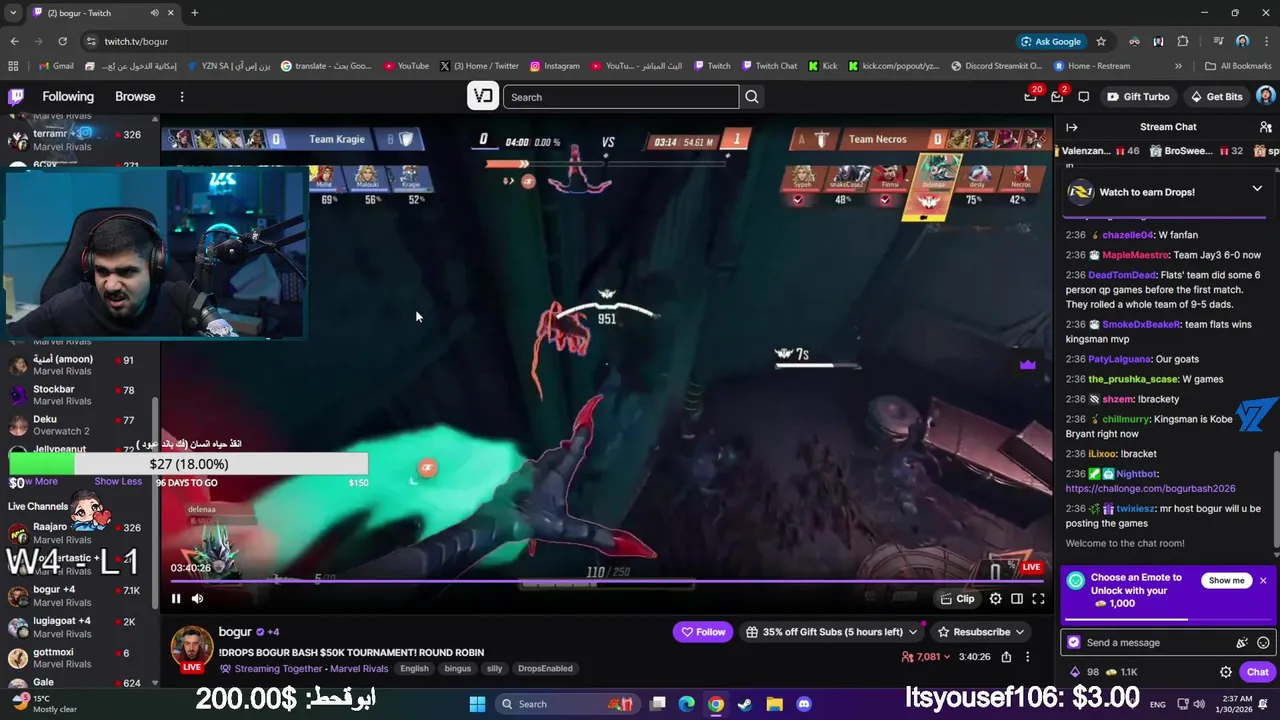Expand the Resubscribe dropdown
The height and width of the screenshot is (720, 1280).
(1020, 632)
